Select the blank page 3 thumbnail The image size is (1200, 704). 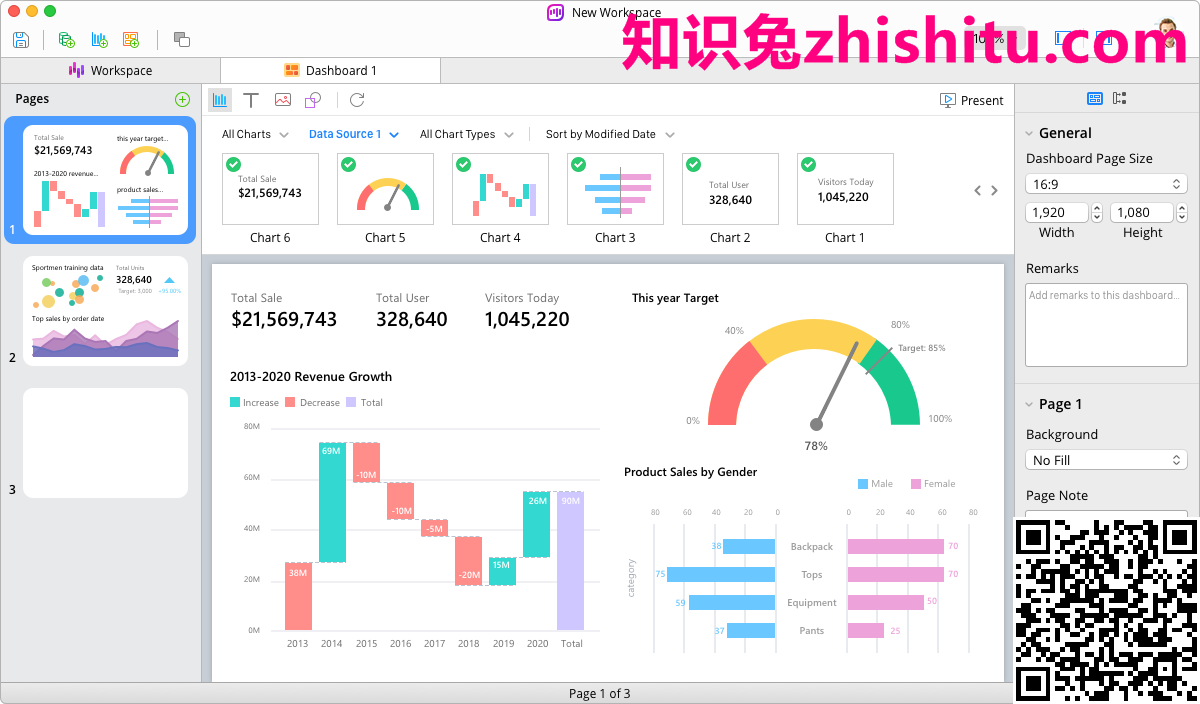(x=105, y=443)
